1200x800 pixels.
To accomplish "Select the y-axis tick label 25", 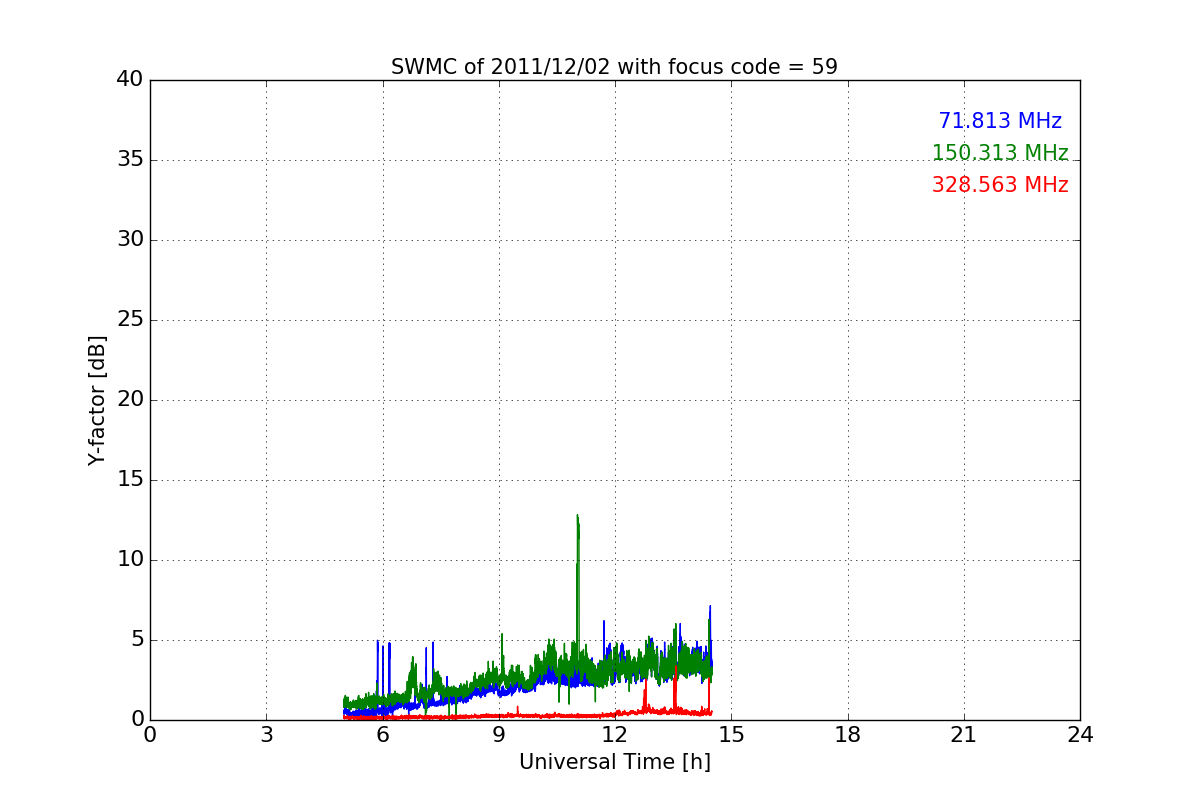I will [x=130, y=320].
